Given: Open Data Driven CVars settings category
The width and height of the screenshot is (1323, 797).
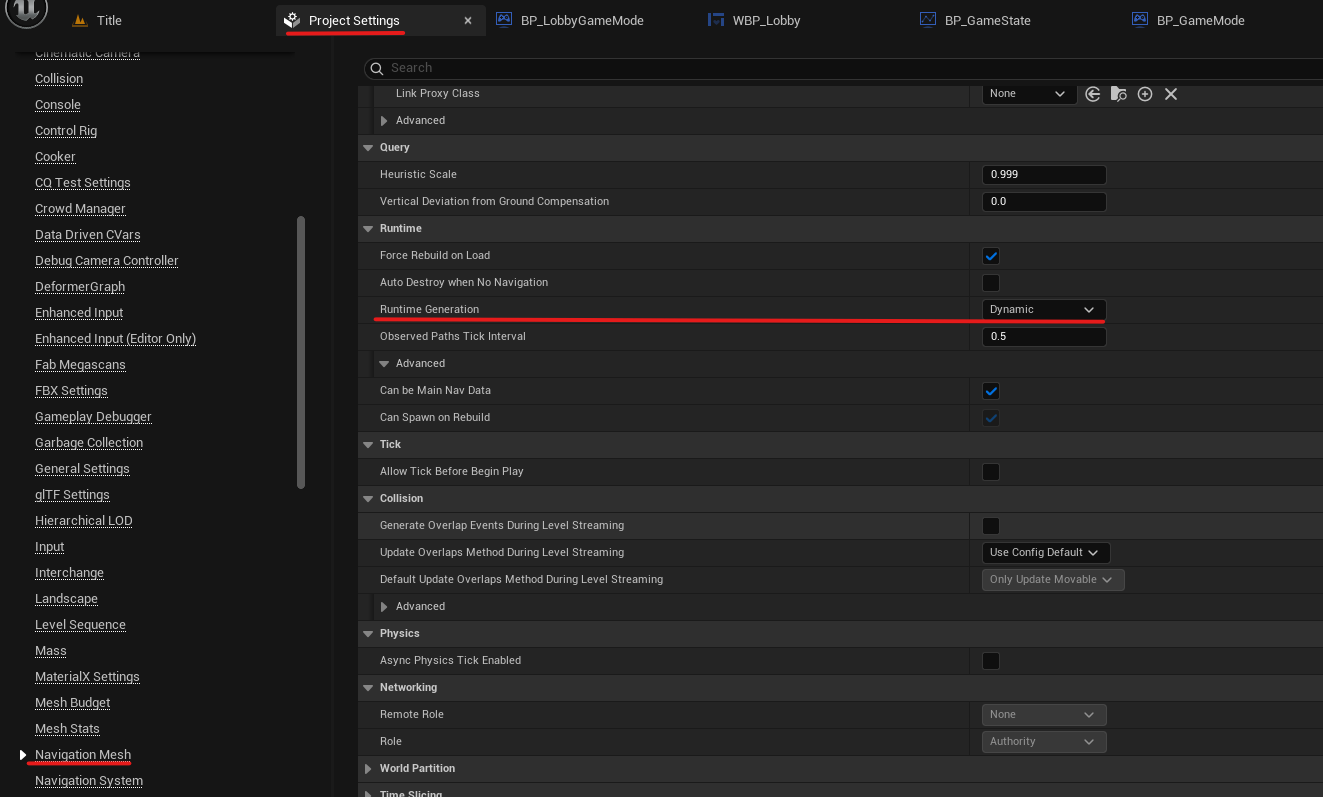Looking at the screenshot, I should (x=88, y=235).
